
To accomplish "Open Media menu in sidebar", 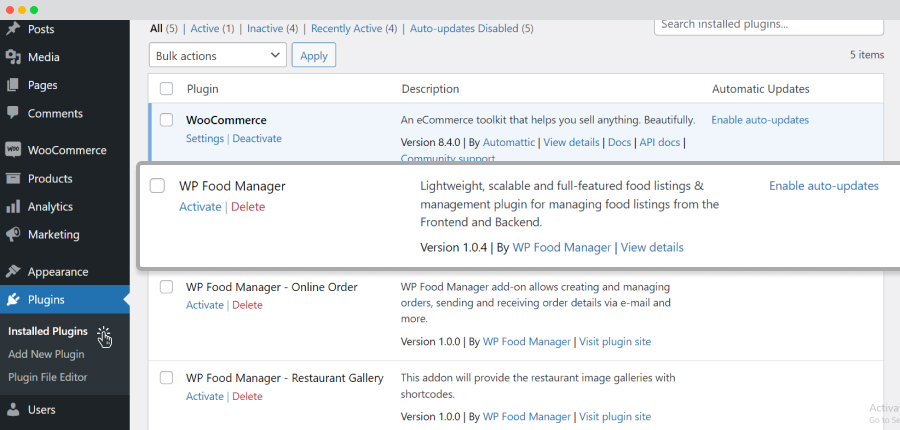I will coord(44,57).
